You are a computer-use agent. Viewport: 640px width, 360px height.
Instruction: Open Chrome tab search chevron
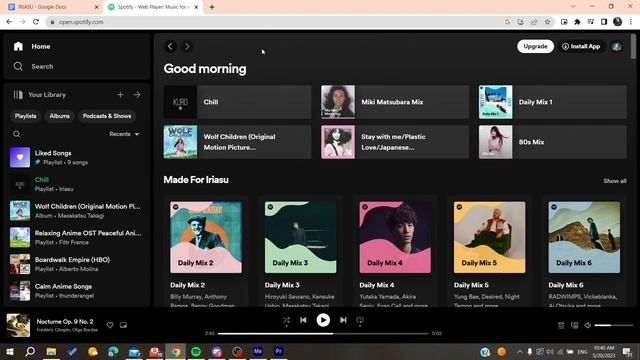(573, 6)
